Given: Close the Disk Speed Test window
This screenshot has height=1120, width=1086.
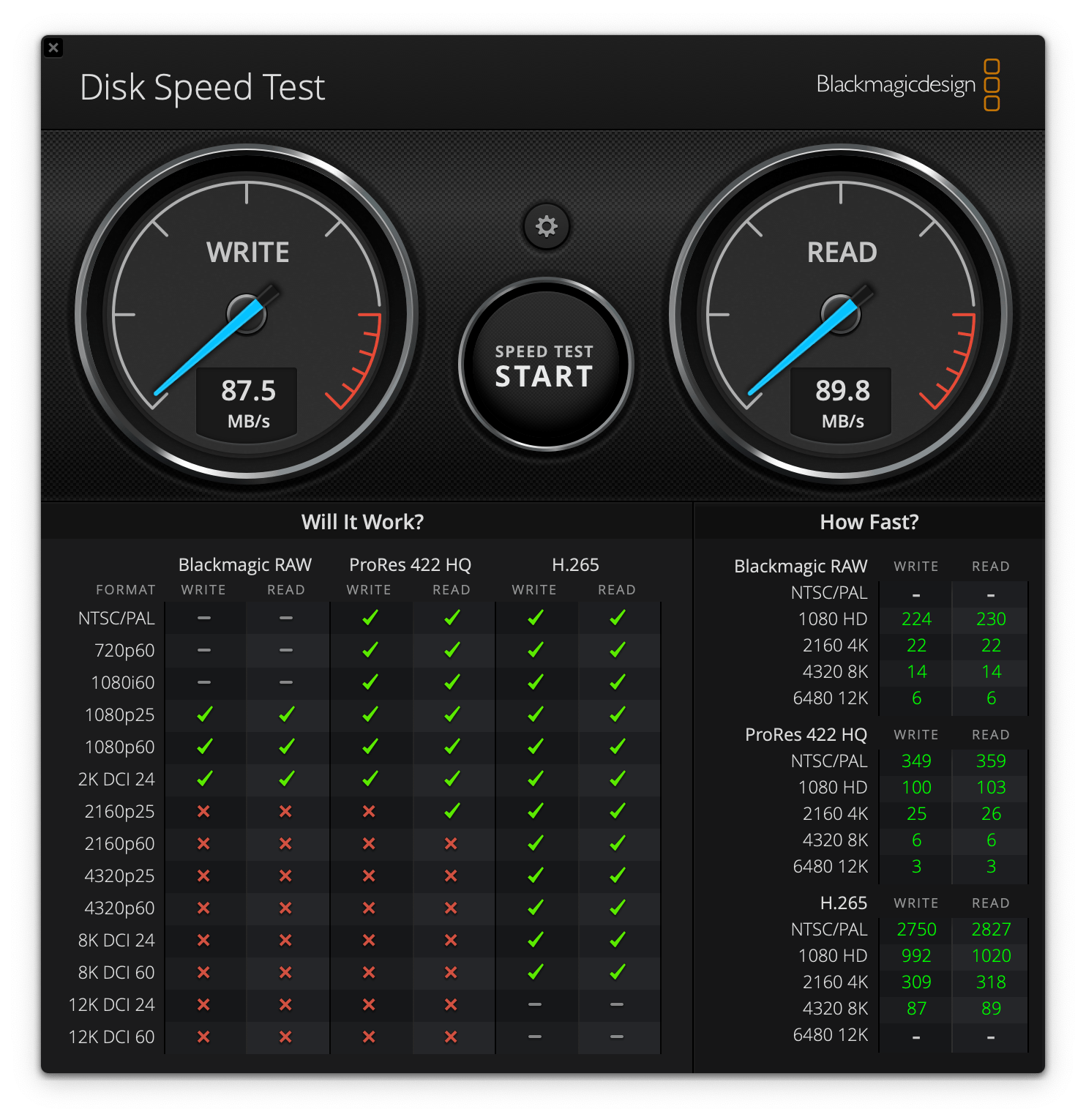Looking at the screenshot, I should (x=53, y=48).
